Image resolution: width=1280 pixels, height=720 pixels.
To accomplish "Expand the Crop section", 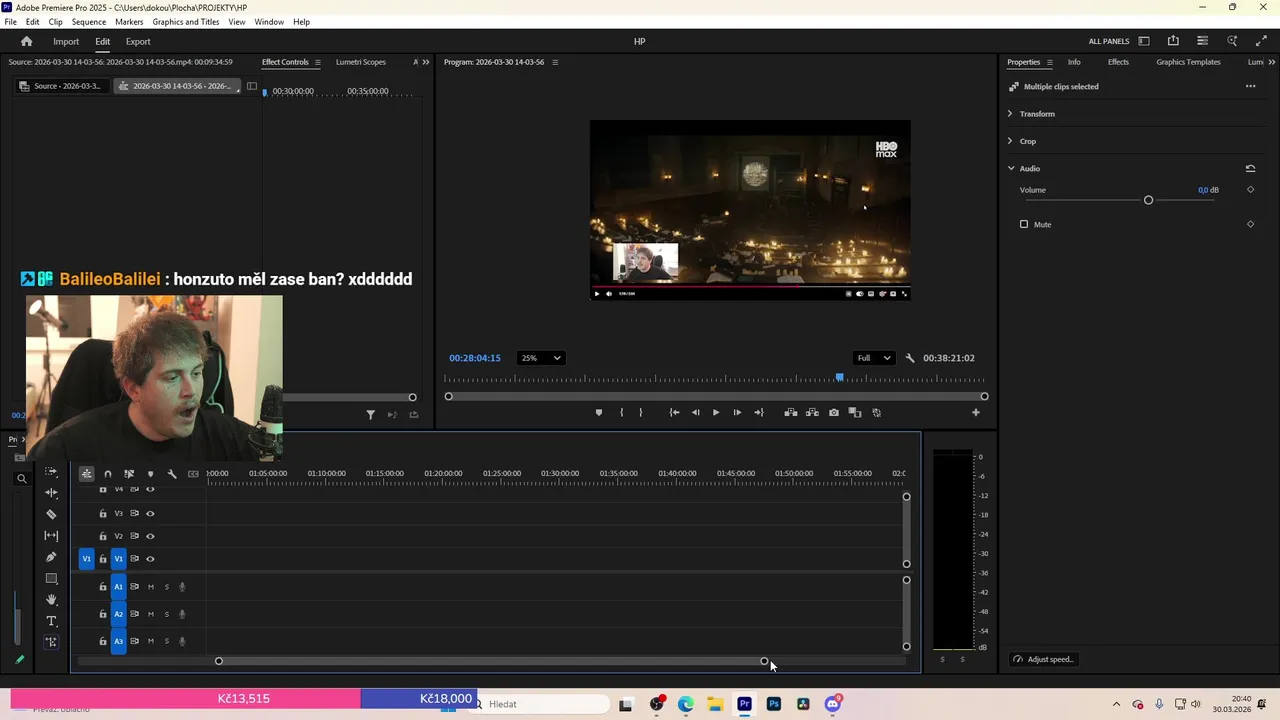I will 1010,141.
